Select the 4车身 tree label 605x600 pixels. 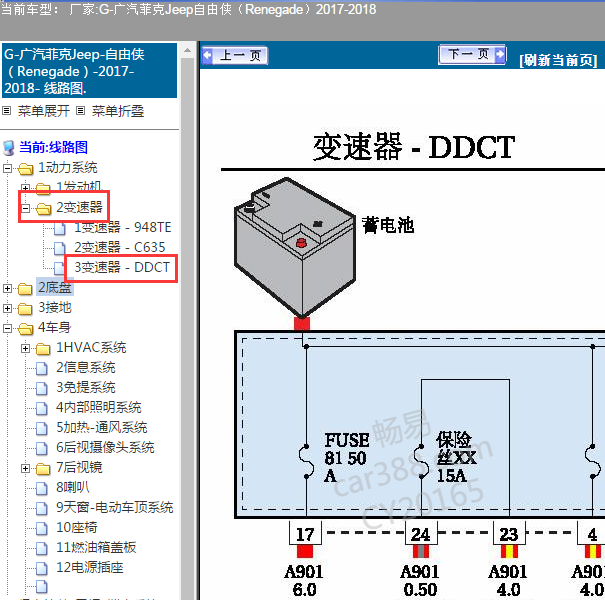point(54,328)
